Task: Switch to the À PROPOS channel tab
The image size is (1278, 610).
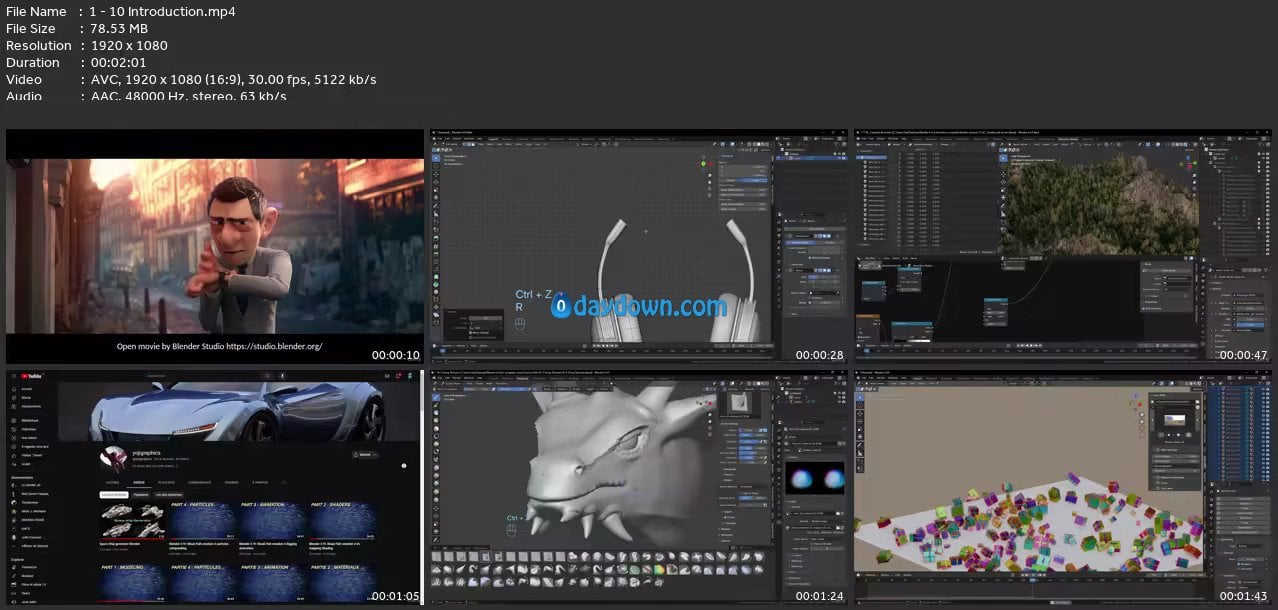Action: pyautogui.click(x=260, y=482)
